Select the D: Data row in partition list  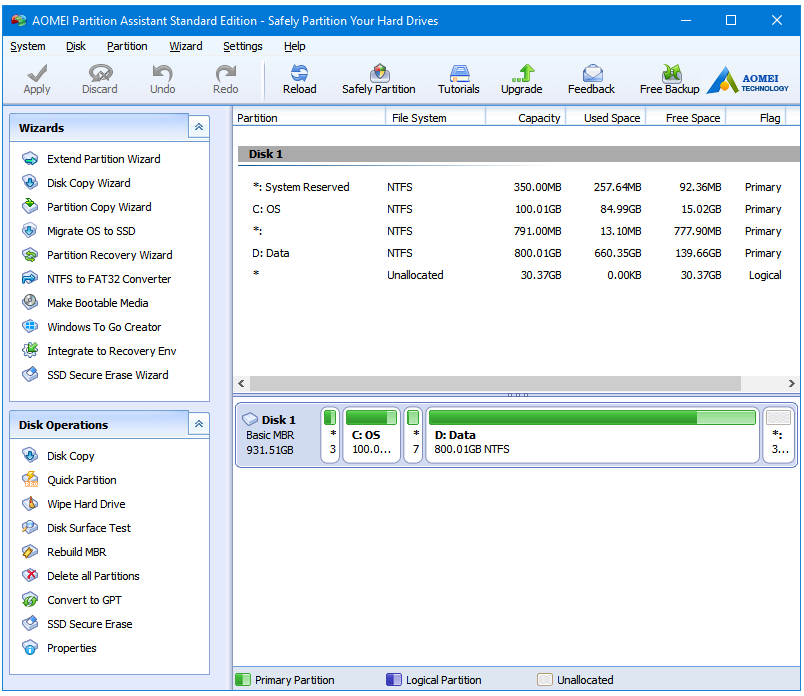(x=517, y=253)
